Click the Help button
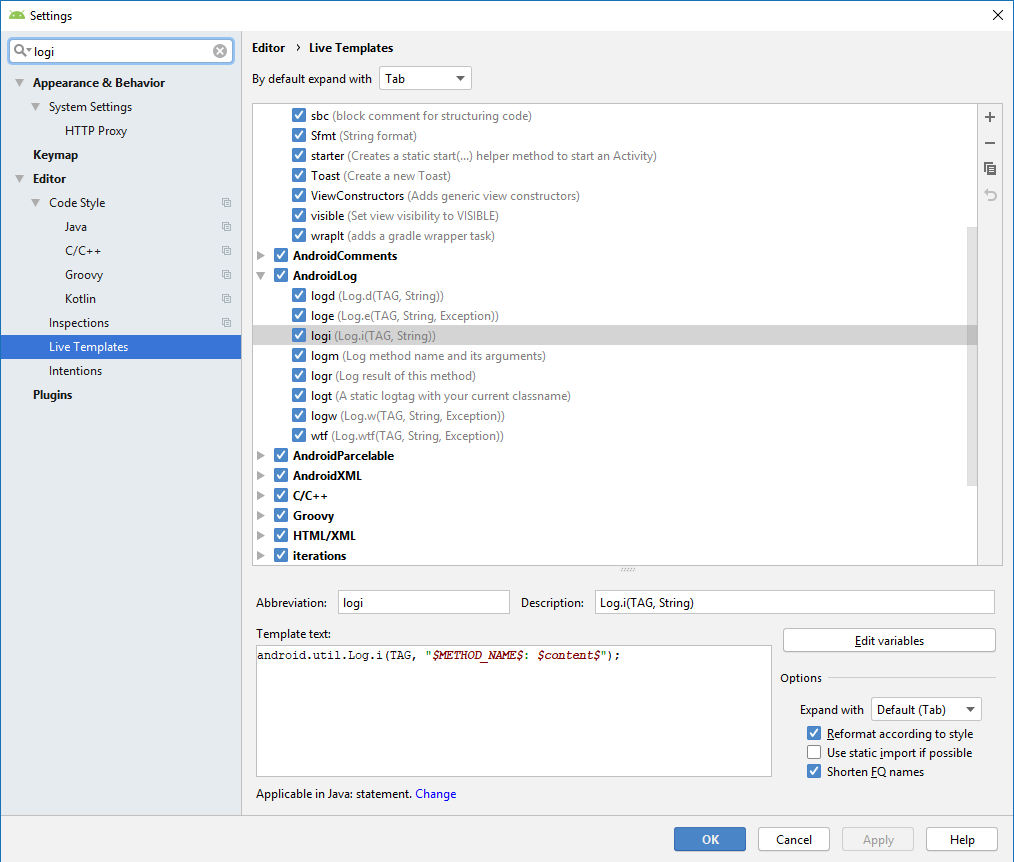Screen dimensions: 1014x862 962,839
